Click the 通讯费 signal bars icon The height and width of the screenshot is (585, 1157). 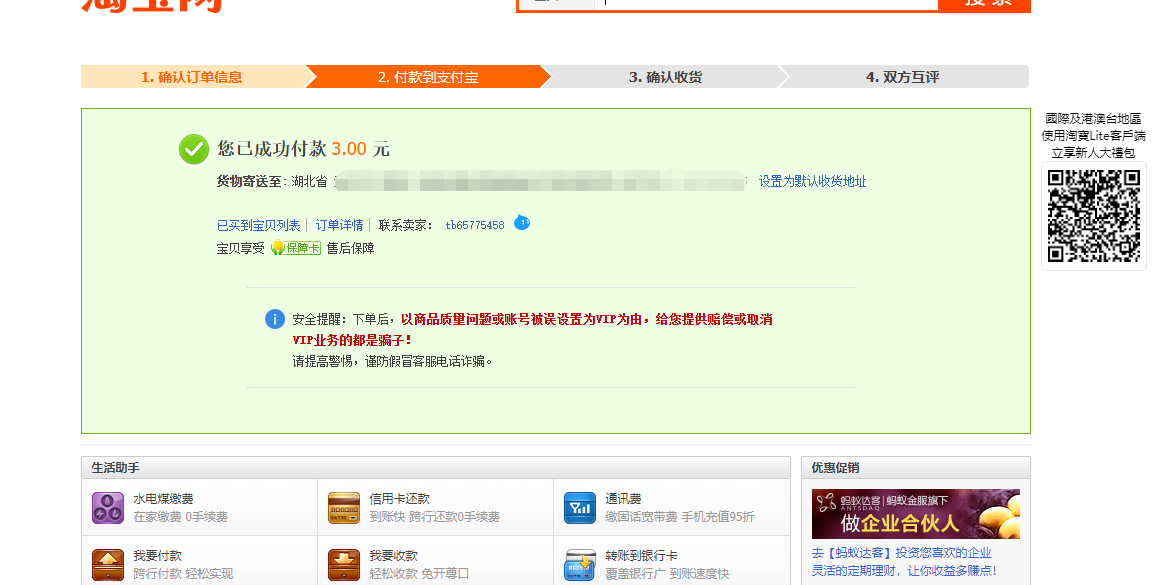click(x=580, y=508)
